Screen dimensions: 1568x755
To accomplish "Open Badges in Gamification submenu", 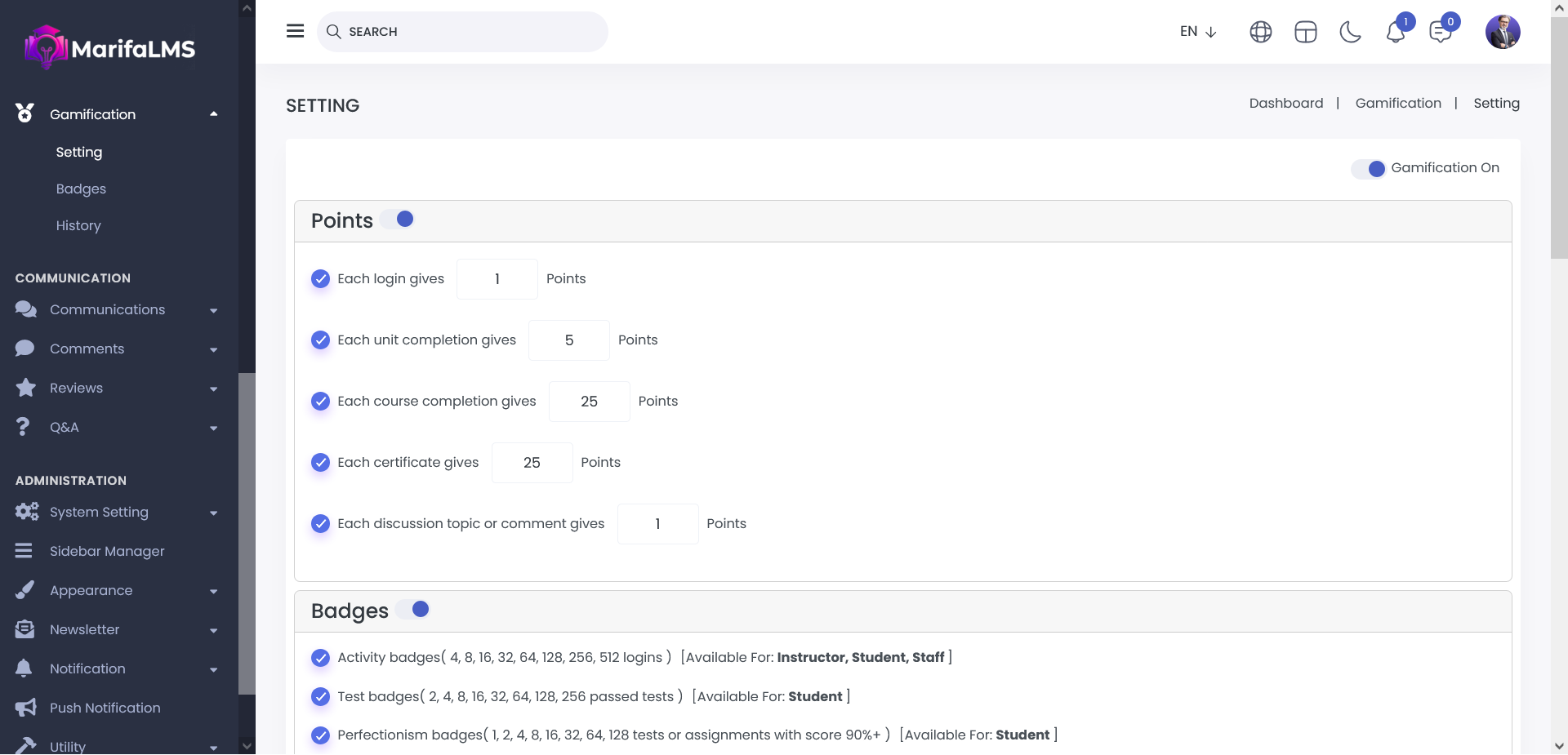I will (81, 189).
